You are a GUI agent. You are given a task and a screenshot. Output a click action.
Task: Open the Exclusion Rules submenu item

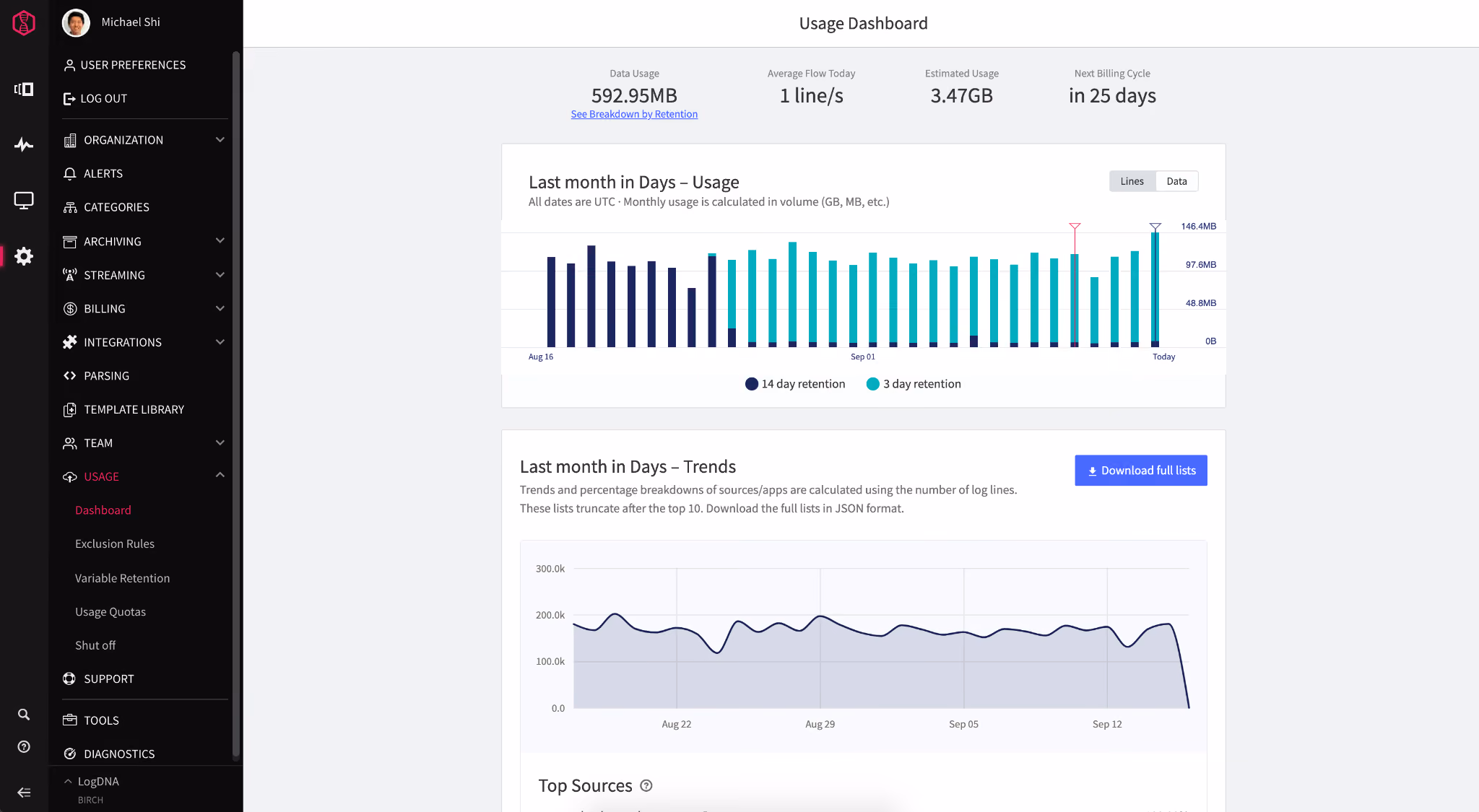[x=115, y=544]
